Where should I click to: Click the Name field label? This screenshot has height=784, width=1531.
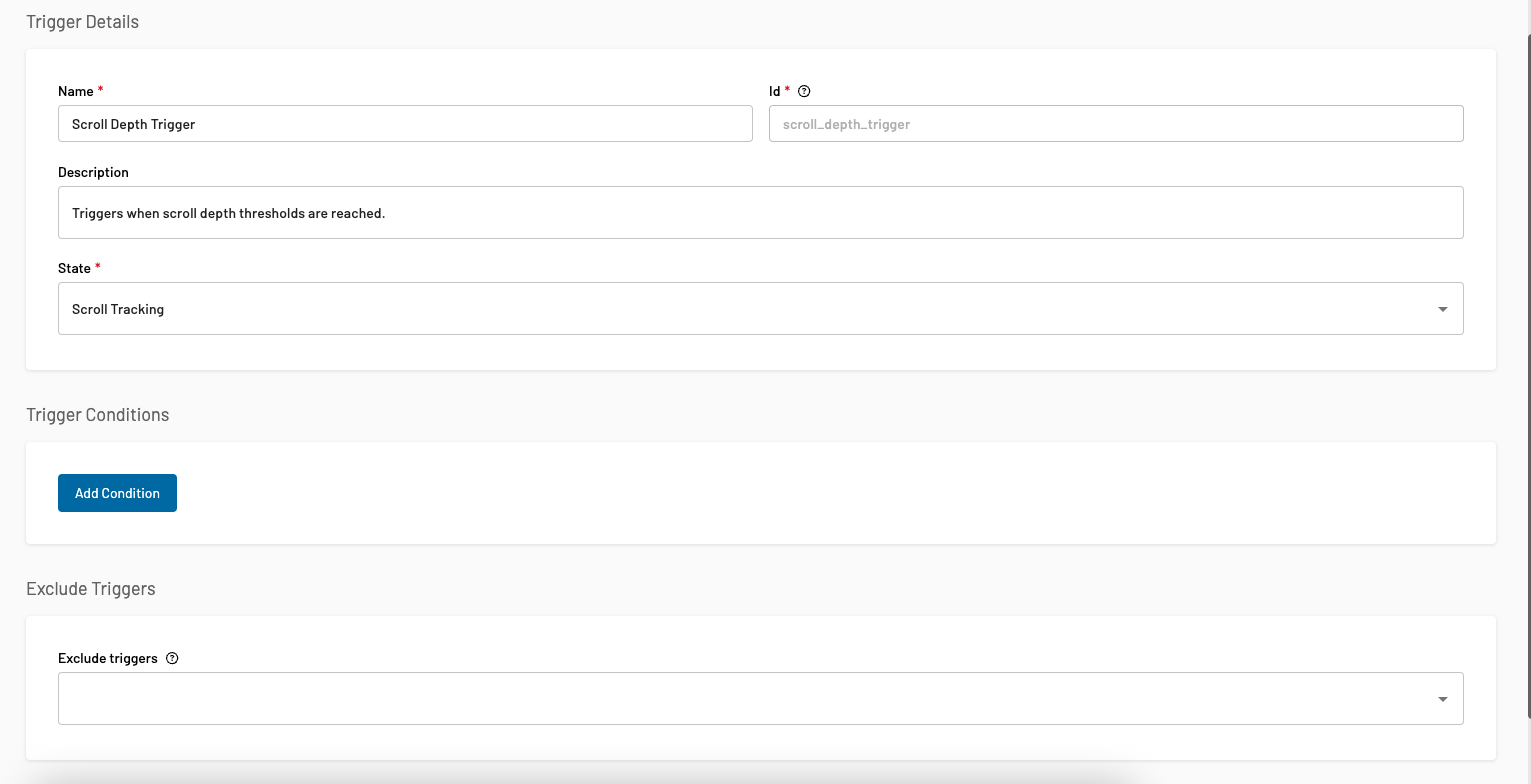coord(75,91)
